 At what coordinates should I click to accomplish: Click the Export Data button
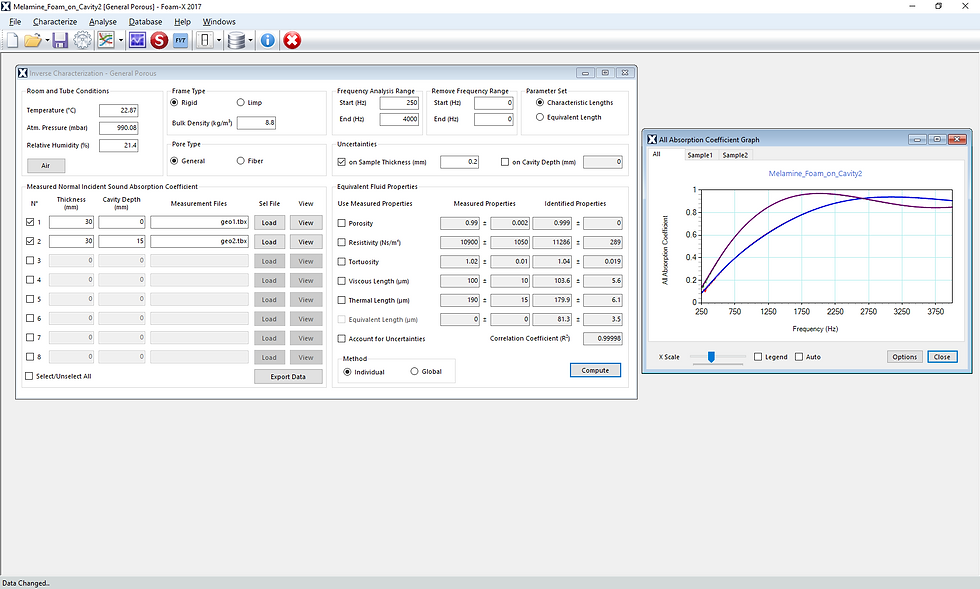[288, 376]
